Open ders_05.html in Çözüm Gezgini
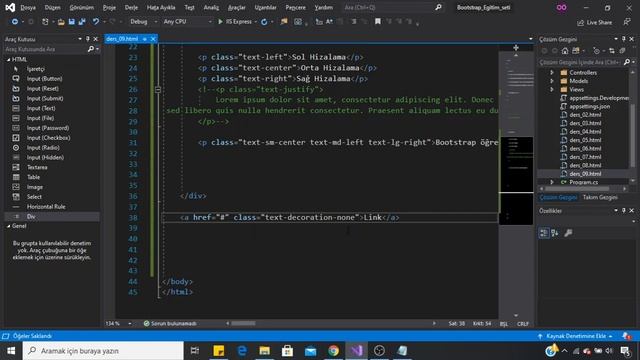This screenshot has width=640, height=360. pos(585,140)
